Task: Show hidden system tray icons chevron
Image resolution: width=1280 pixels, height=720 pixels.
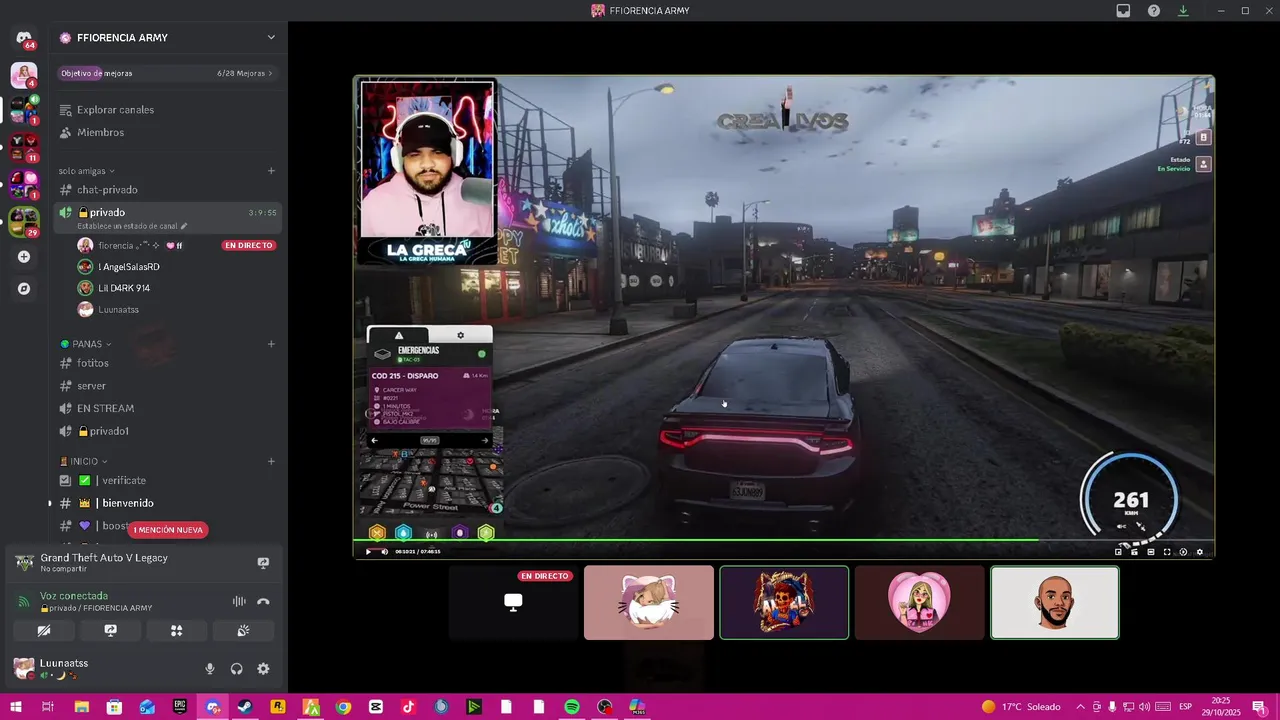Action: pyautogui.click(x=1080, y=707)
